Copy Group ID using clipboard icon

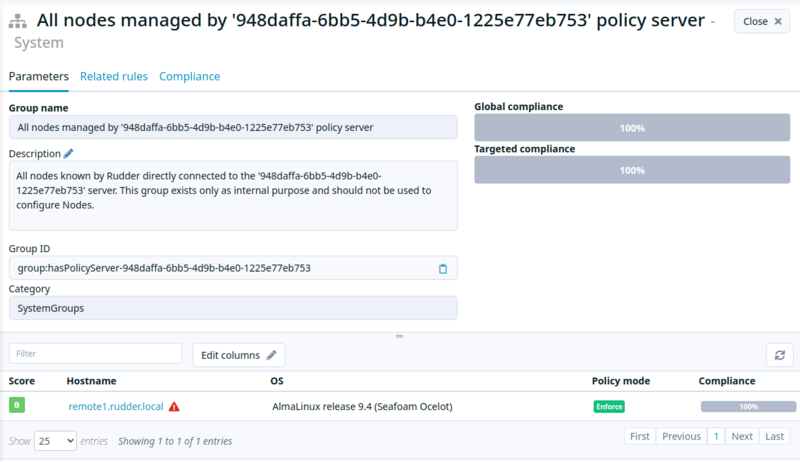point(443,269)
